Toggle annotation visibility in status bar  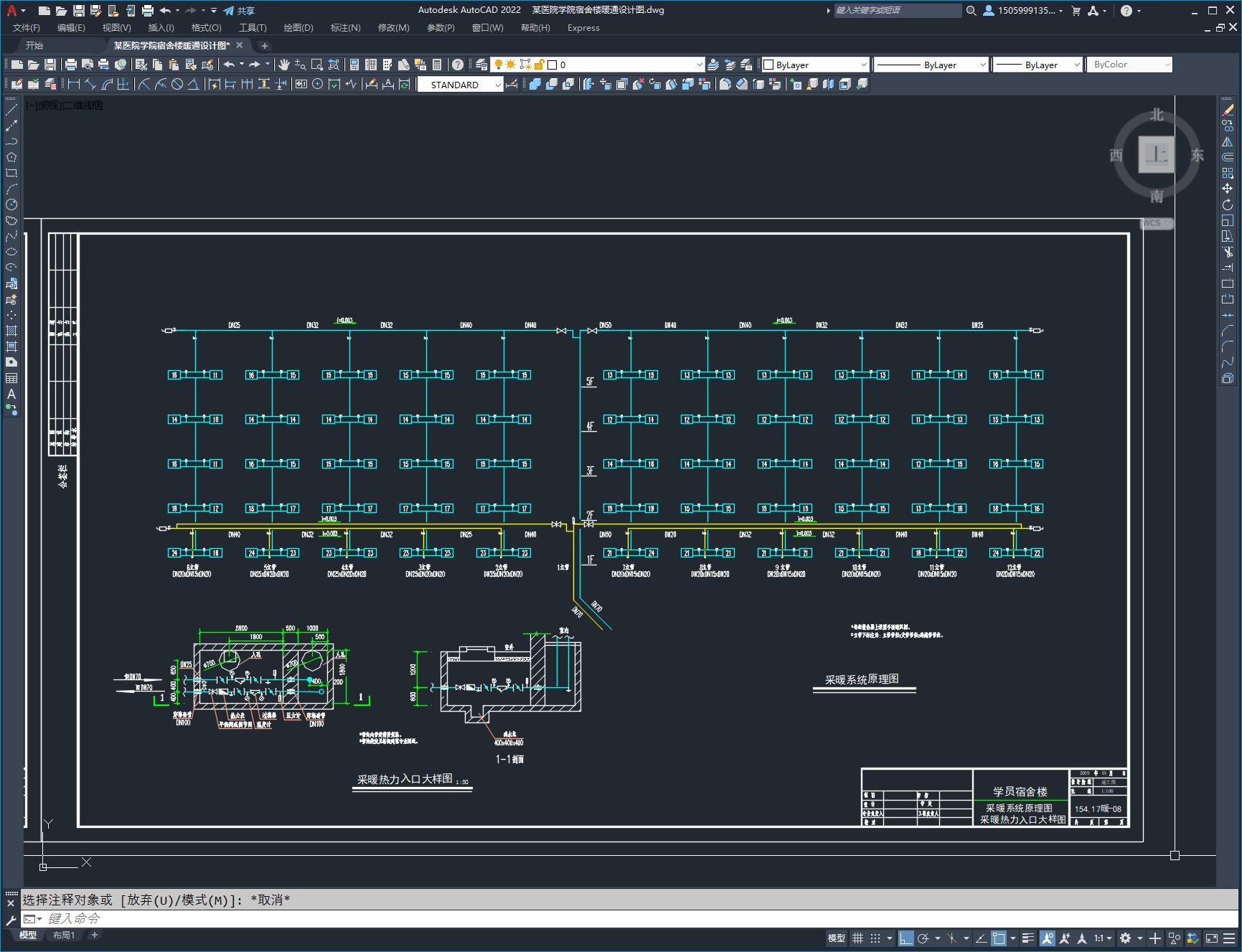[1048, 938]
